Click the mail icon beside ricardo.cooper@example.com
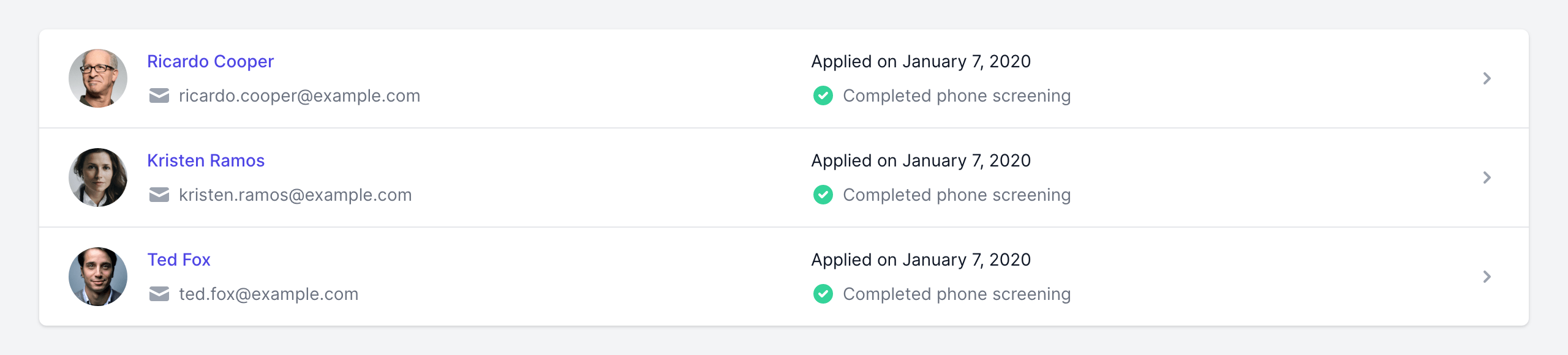The image size is (1568, 355). coord(159,96)
